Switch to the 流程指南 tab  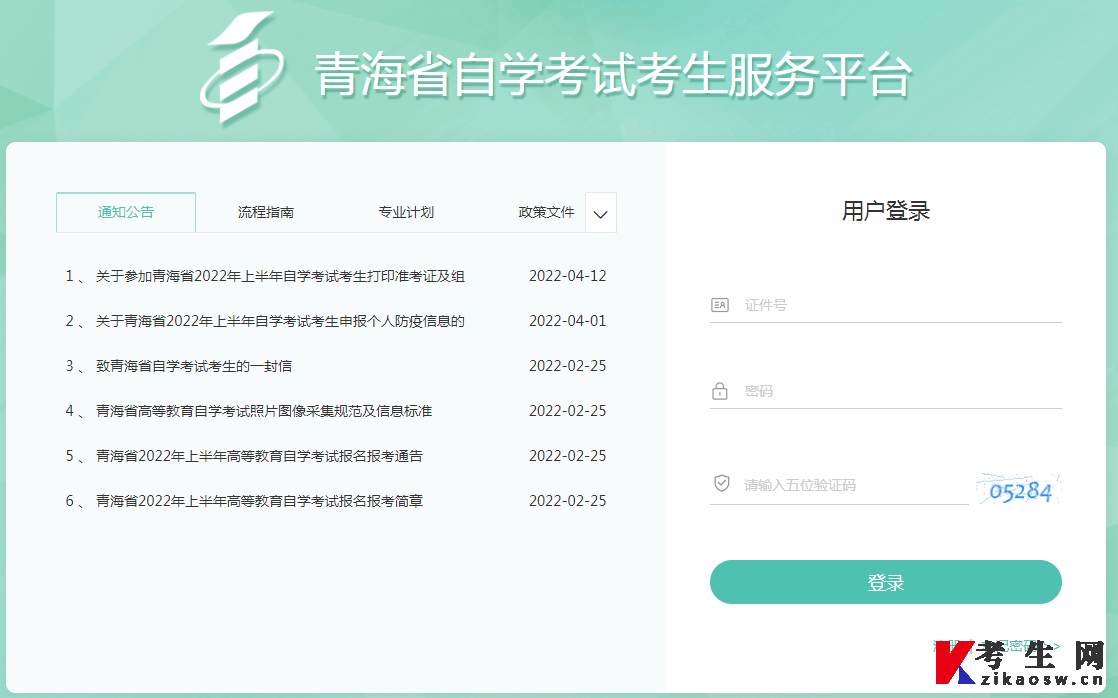[266, 212]
